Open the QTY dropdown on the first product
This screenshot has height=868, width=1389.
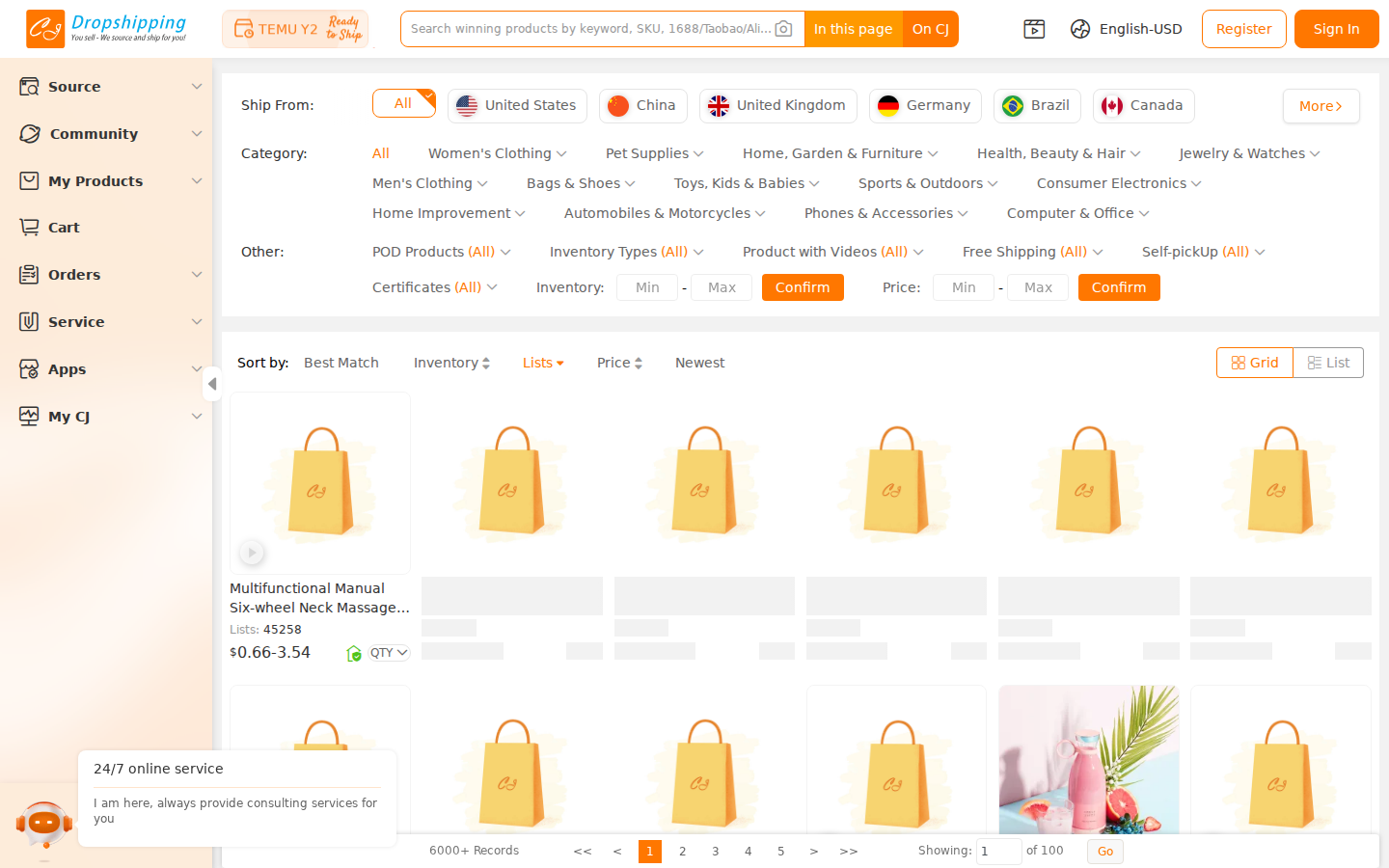388,653
